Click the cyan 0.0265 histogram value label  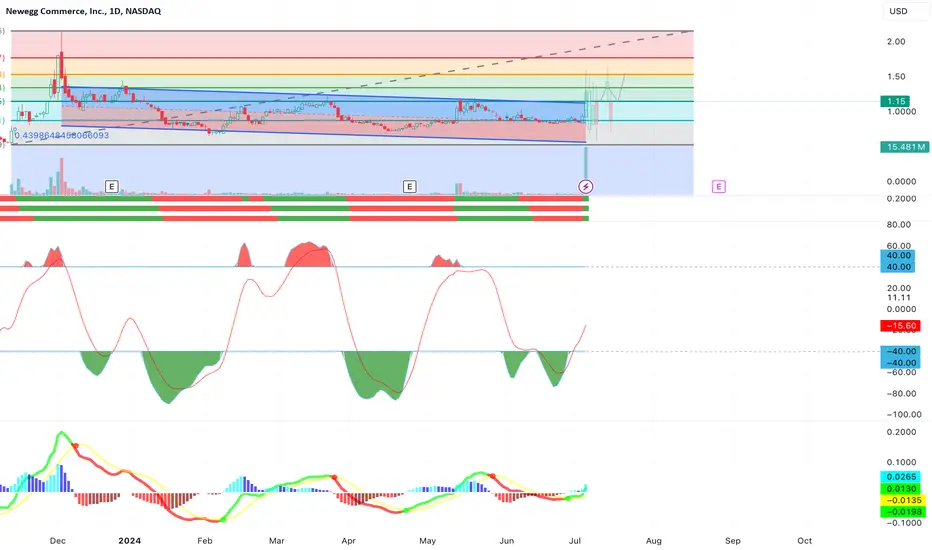tap(900, 477)
